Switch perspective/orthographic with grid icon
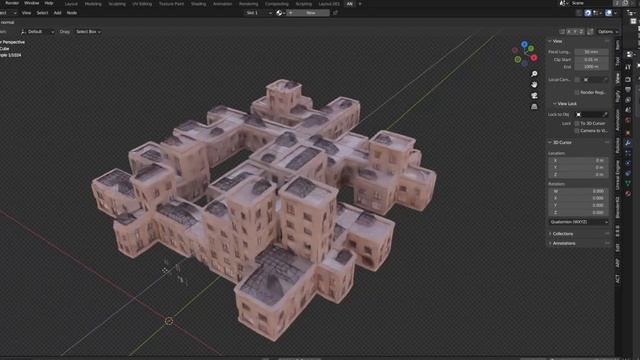Image resolution: width=640 pixels, height=360 pixels. 534,107
